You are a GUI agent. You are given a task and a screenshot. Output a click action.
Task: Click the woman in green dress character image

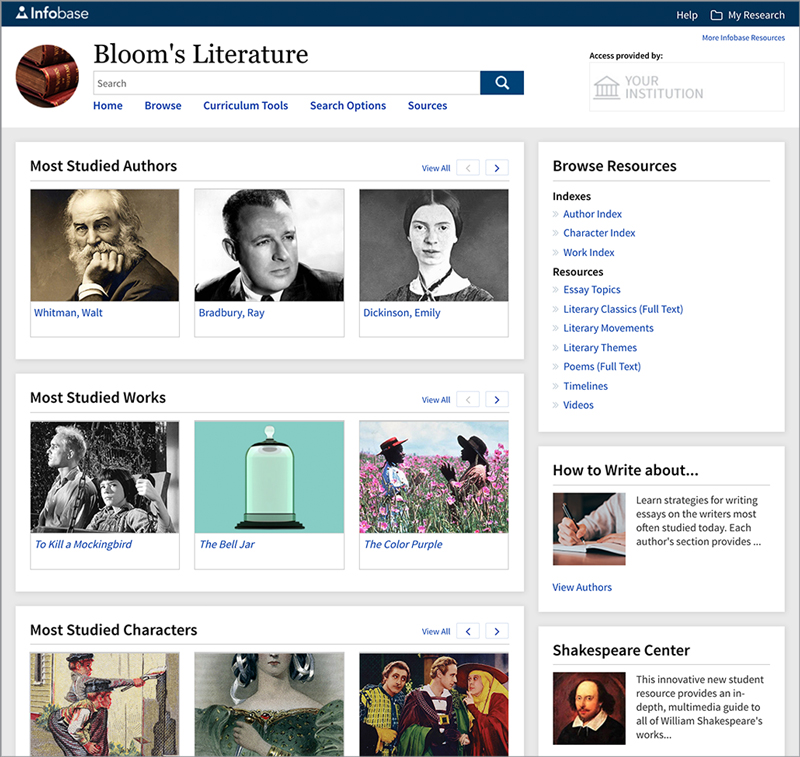pos(269,704)
